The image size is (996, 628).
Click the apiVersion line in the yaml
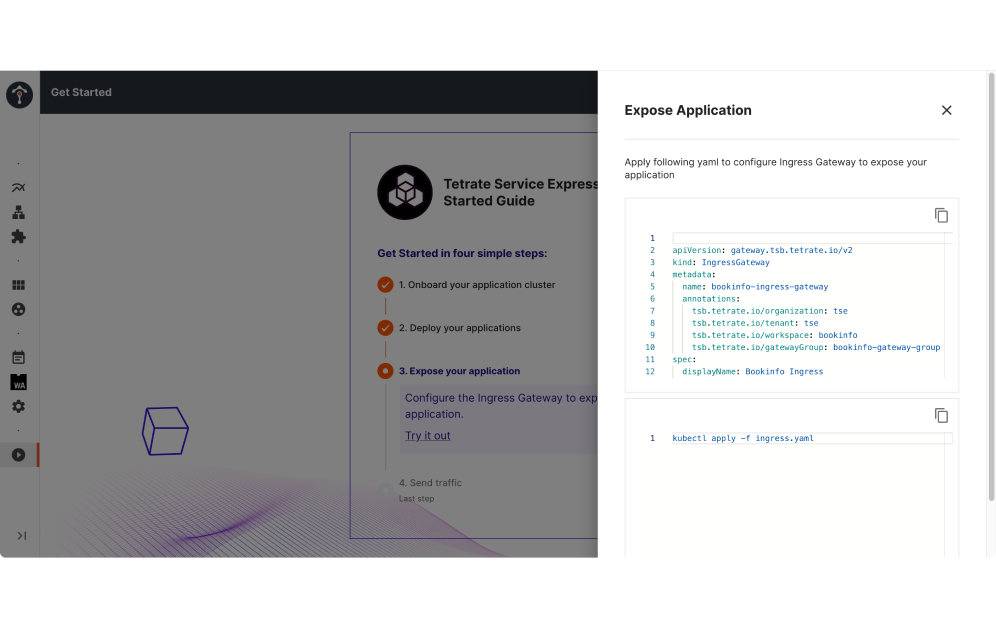(x=762, y=250)
